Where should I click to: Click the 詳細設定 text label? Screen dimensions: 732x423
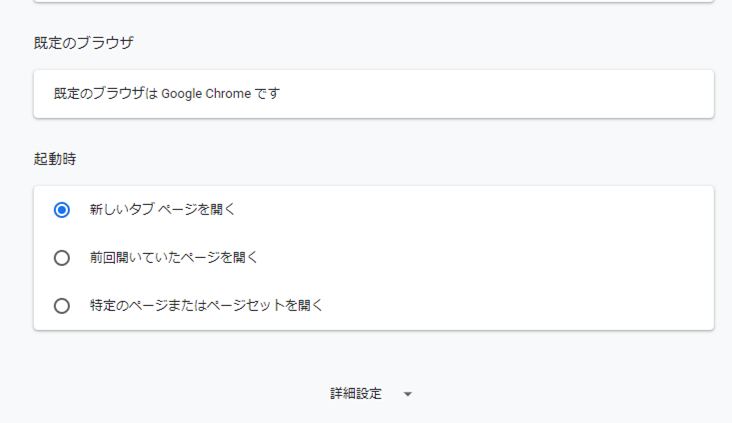(356, 394)
